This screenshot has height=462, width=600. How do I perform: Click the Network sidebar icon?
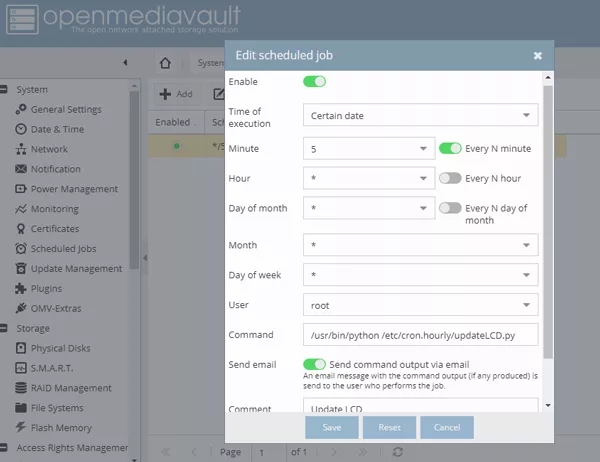tap(21, 149)
